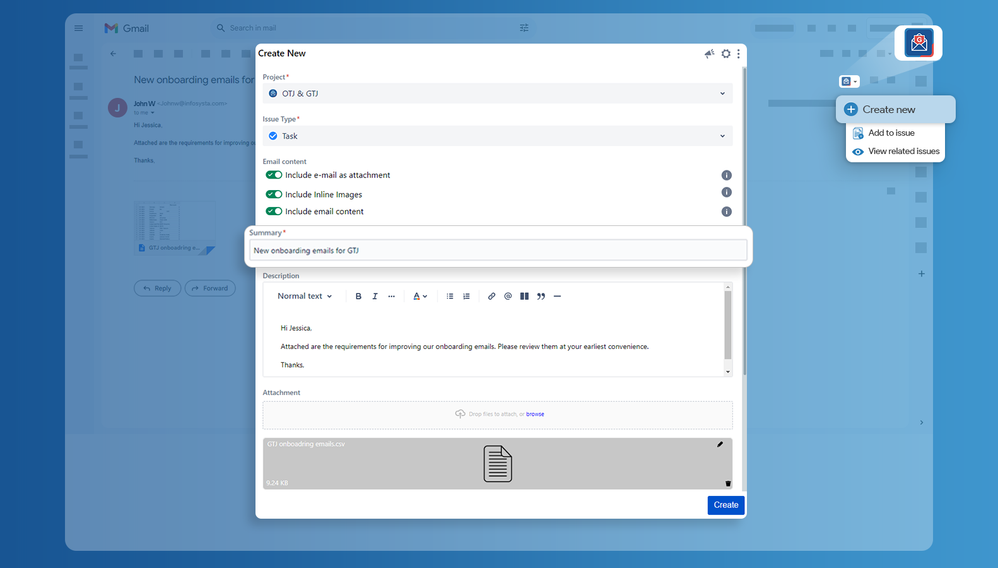This screenshot has height=568, width=998.
Task: Click the Forward button in Gmail
Action: click(x=210, y=288)
